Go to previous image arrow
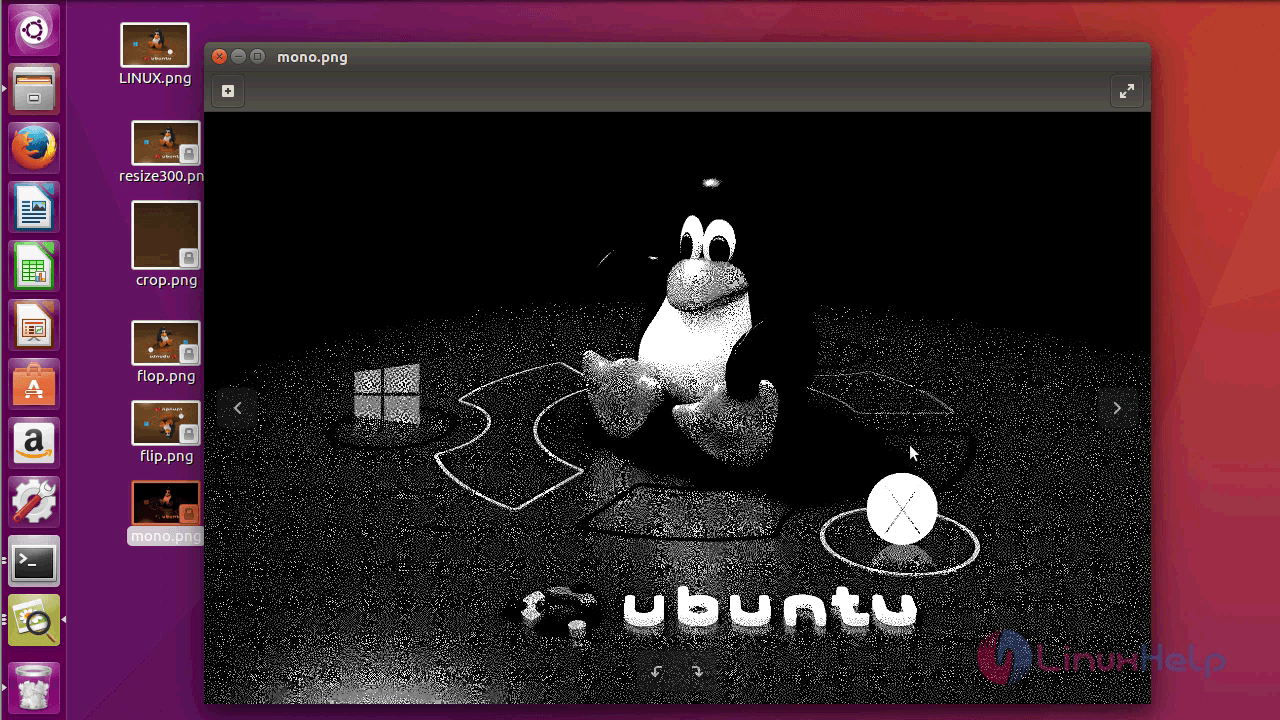Screen dimensions: 1280x720 click(x=238, y=408)
